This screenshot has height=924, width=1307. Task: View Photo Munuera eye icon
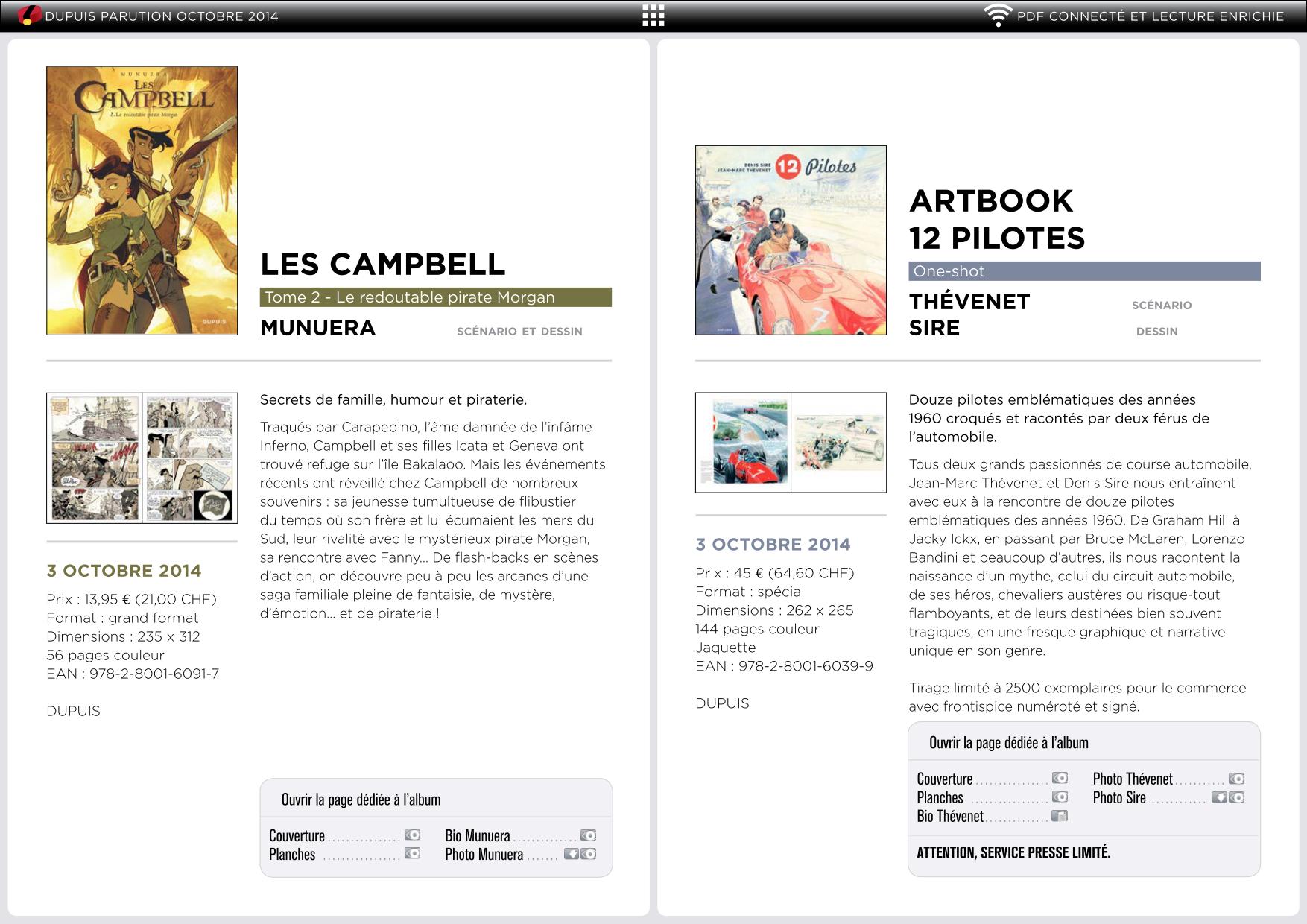tap(589, 854)
